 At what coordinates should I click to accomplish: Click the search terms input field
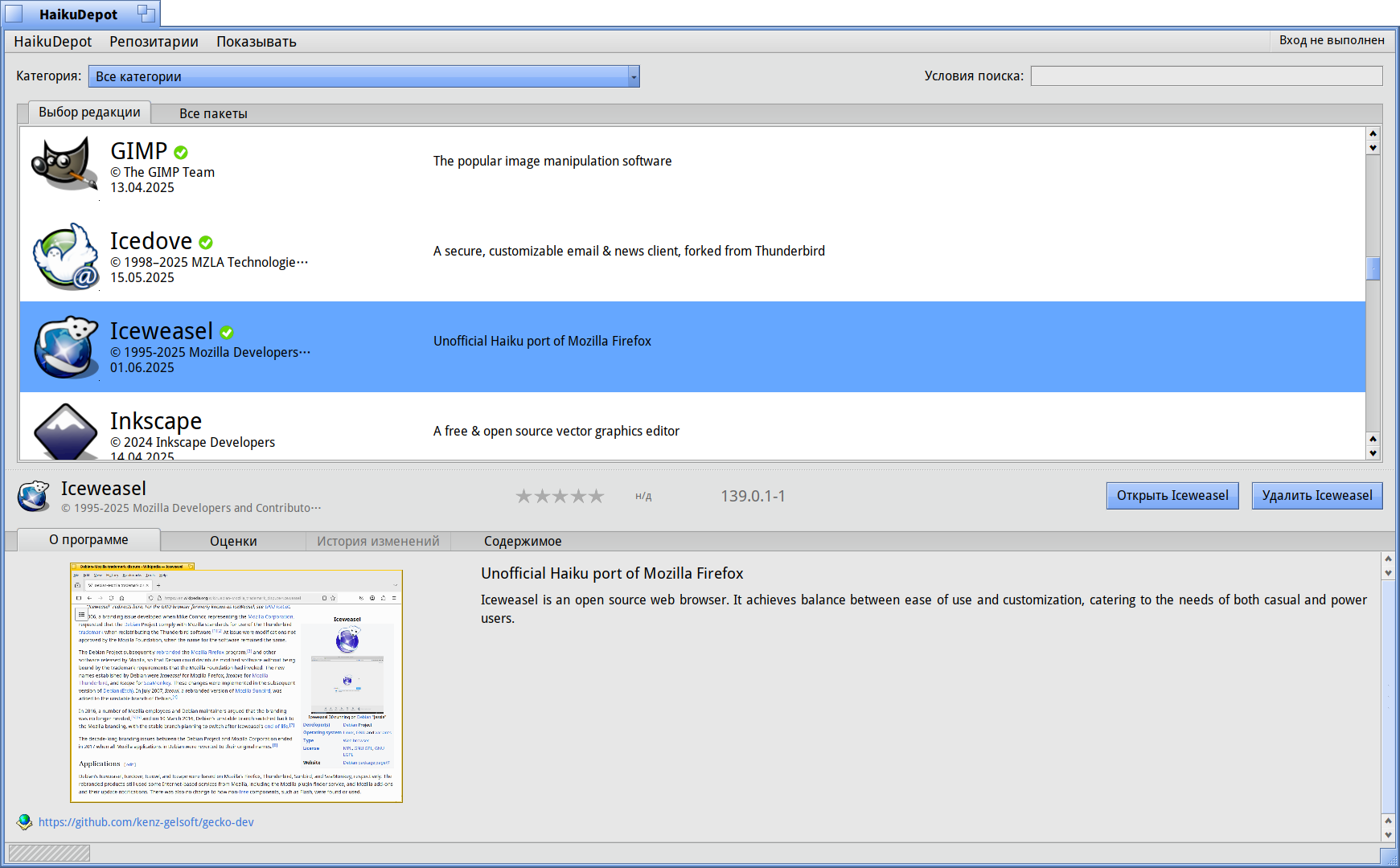pos(1206,76)
